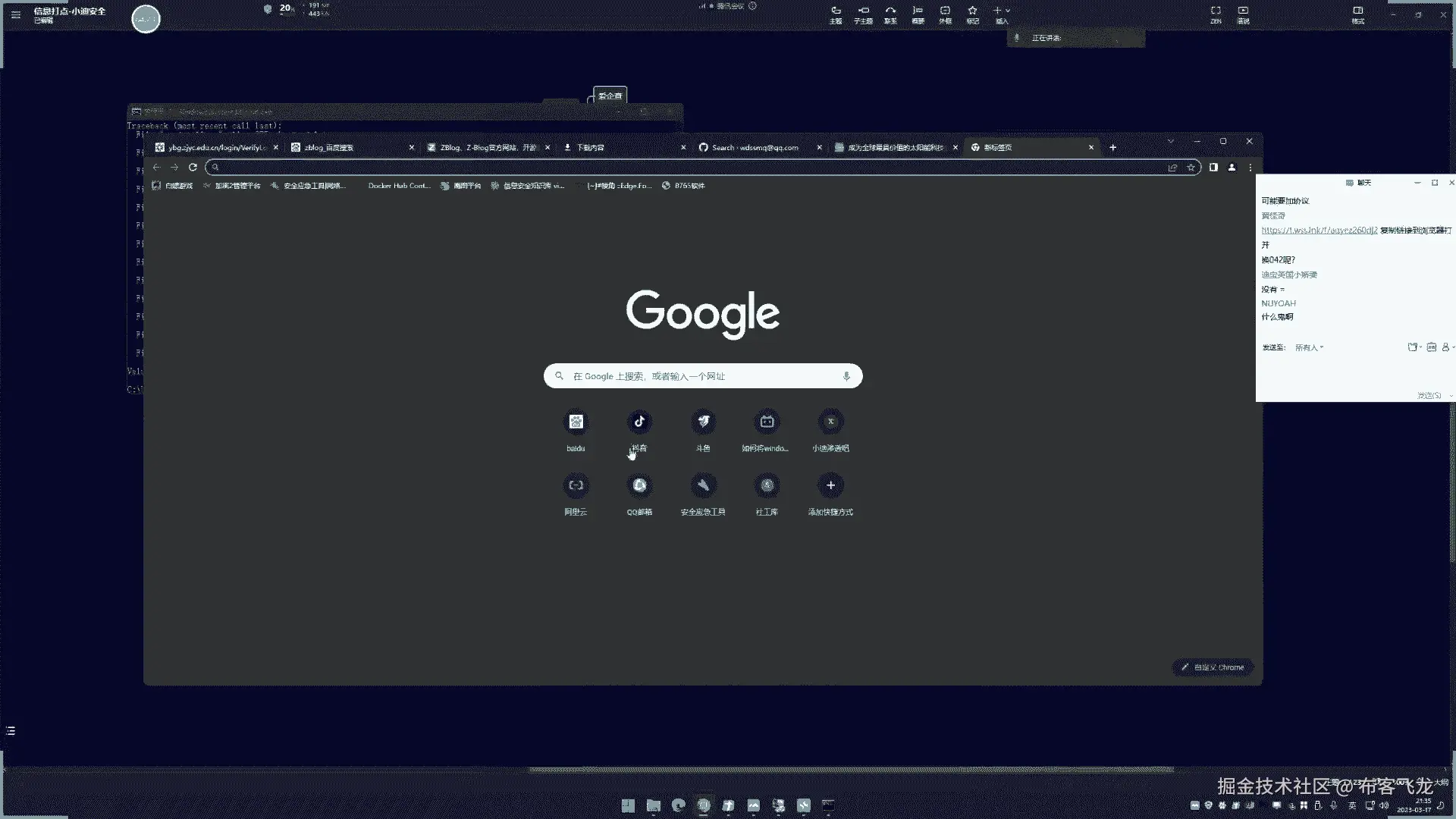The image size is (1456, 819).
Task: Toggle the Chrome side panel button
Action: tap(1213, 167)
